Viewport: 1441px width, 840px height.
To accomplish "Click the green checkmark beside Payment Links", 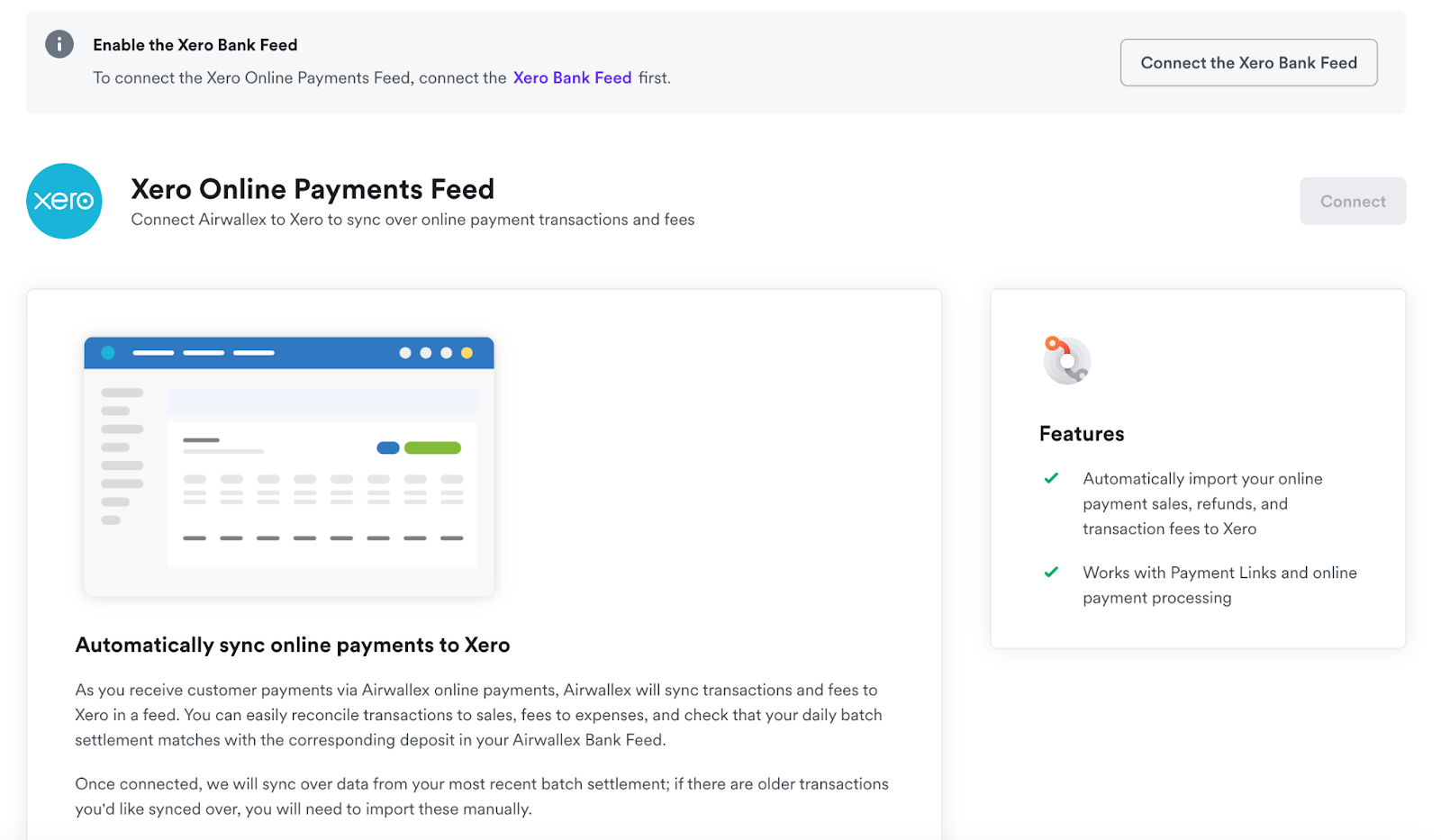I will pos(1051,572).
